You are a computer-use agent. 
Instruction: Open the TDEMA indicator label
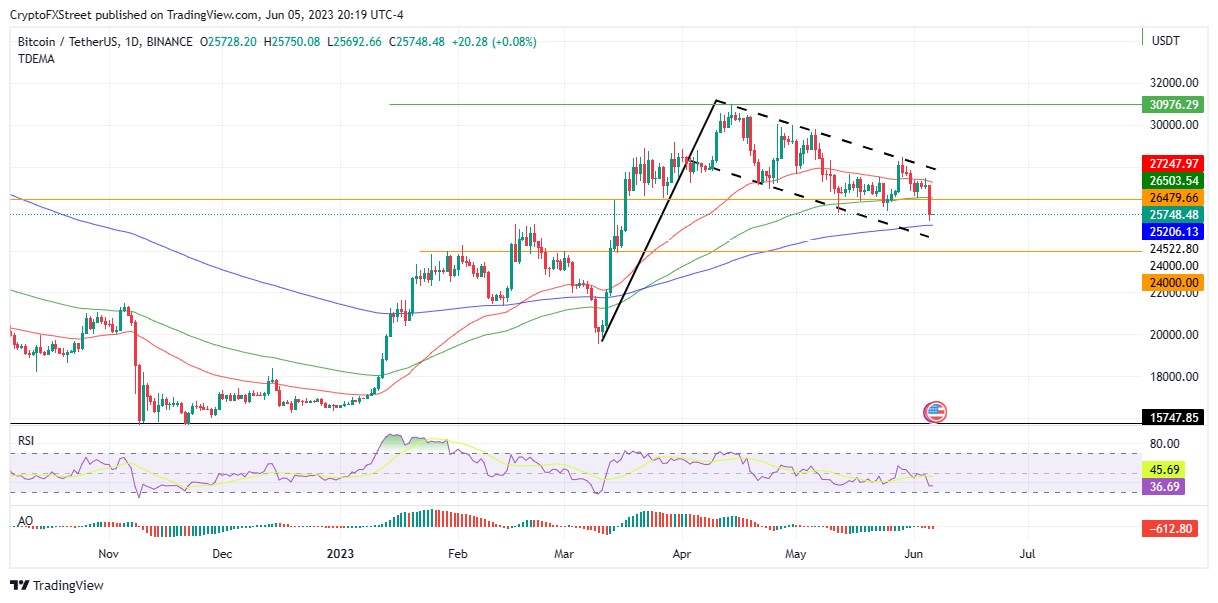tap(36, 59)
